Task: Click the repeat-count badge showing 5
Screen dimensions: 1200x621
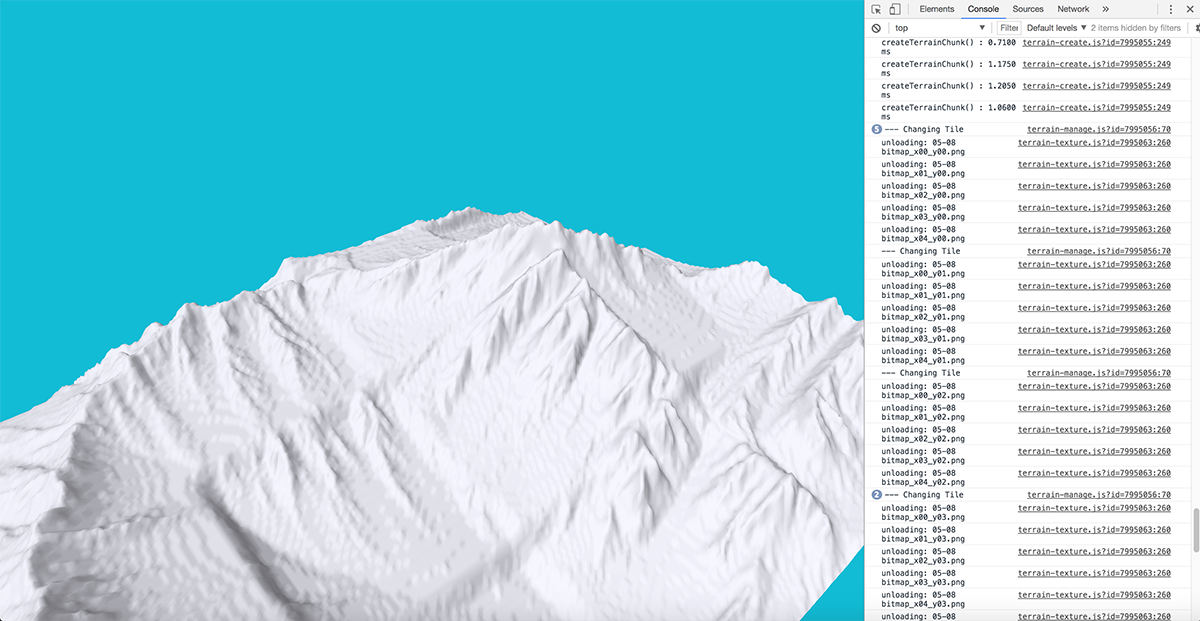Action: (x=877, y=130)
